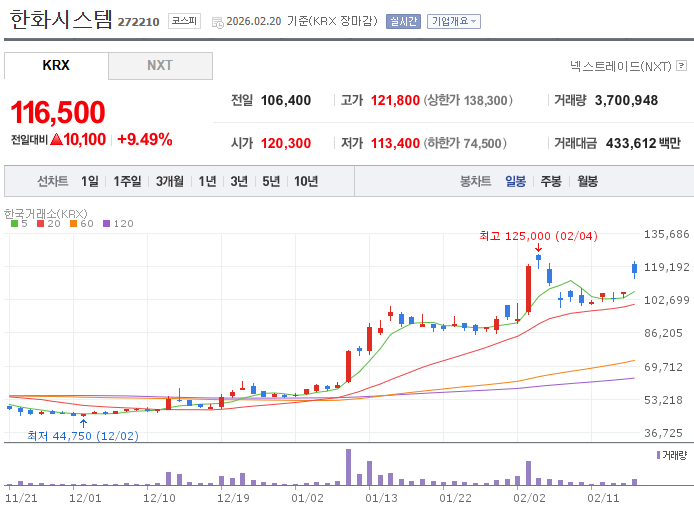This screenshot has height=509, width=694.
Task: Click the 넥스트레이드(NXT) link
Action: (x=621, y=66)
